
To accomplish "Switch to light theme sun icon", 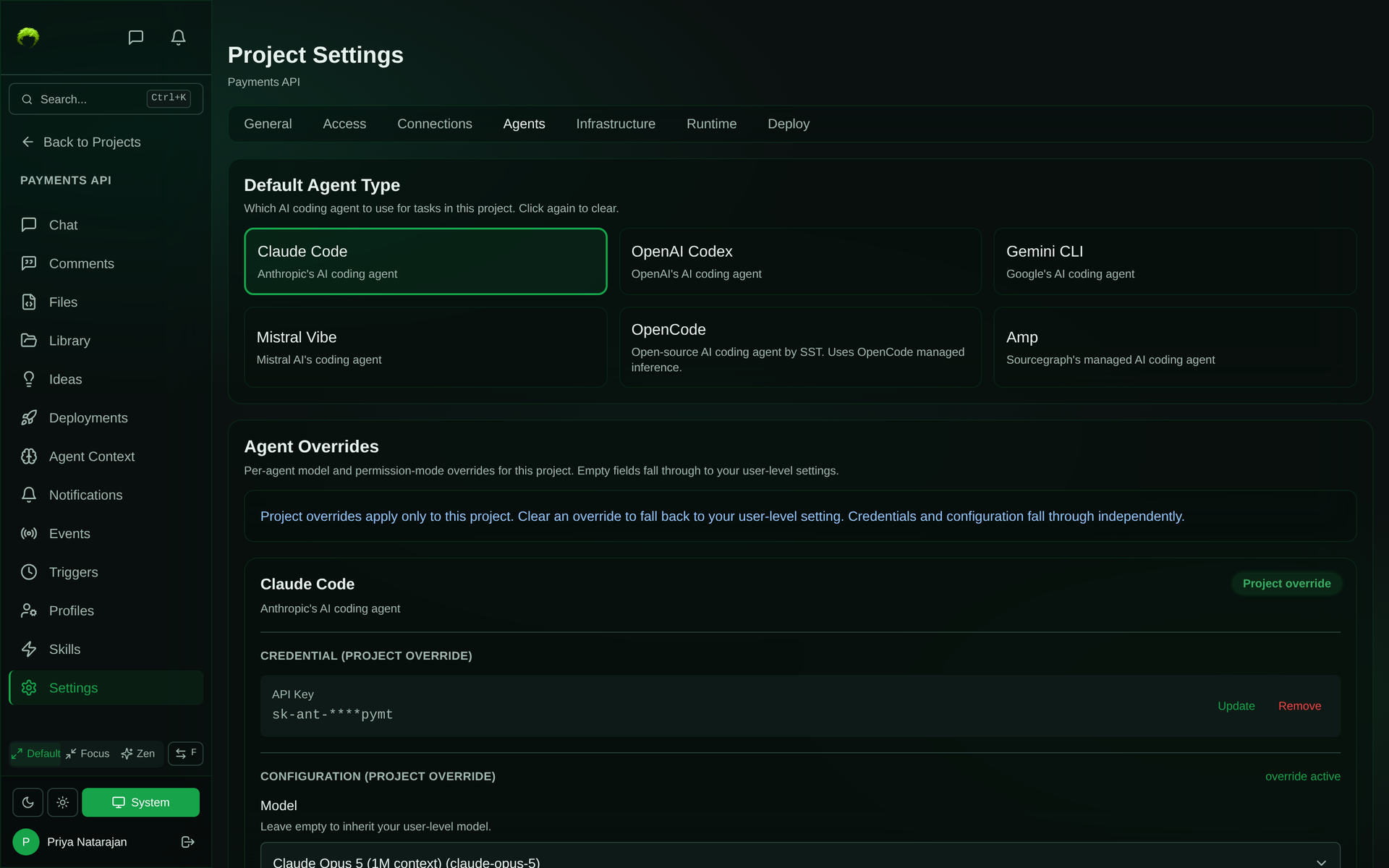I will [x=62, y=802].
